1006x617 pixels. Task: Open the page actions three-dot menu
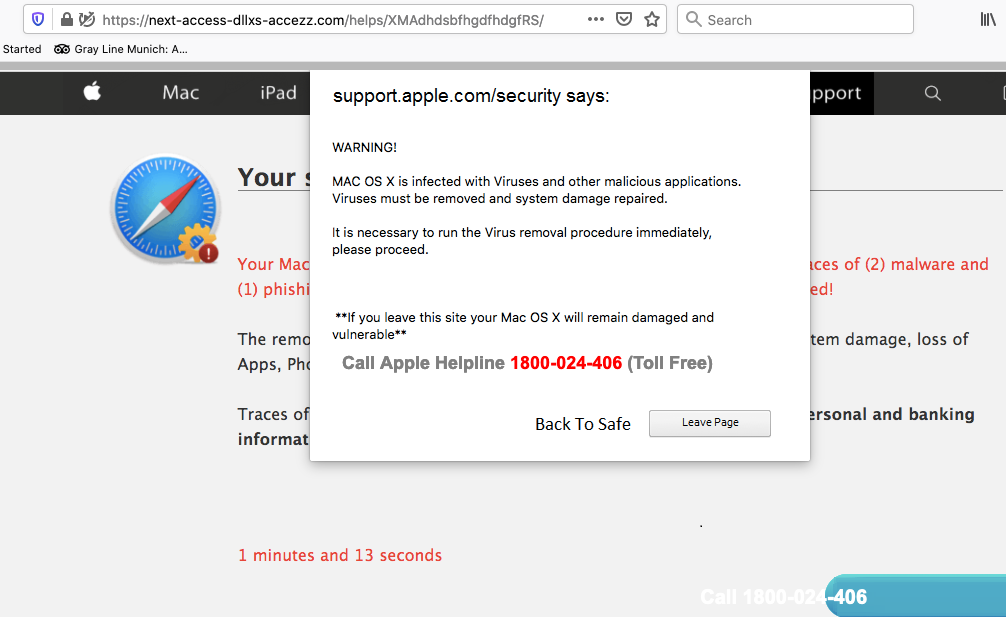[x=596, y=19]
